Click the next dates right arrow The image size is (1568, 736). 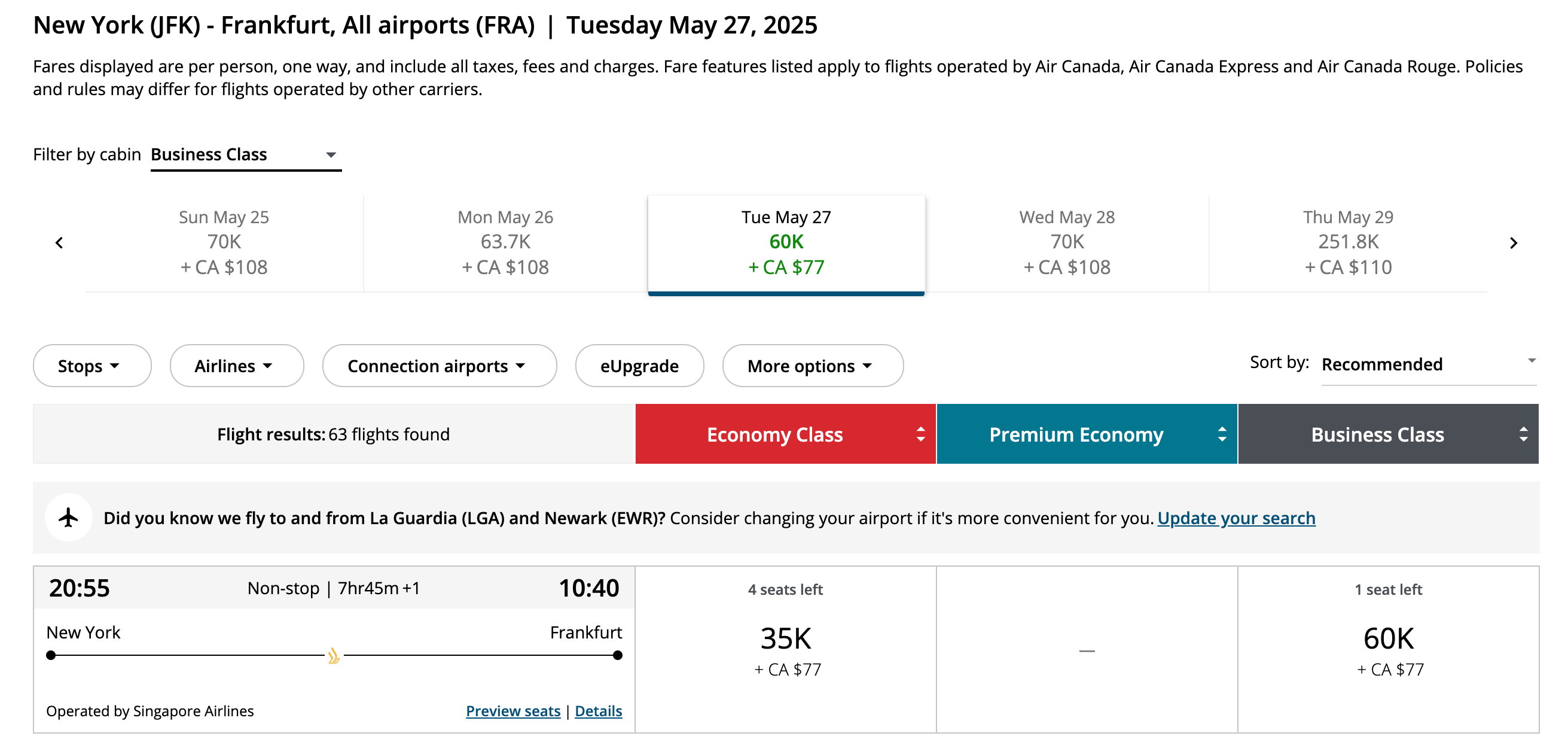[x=1513, y=243]
